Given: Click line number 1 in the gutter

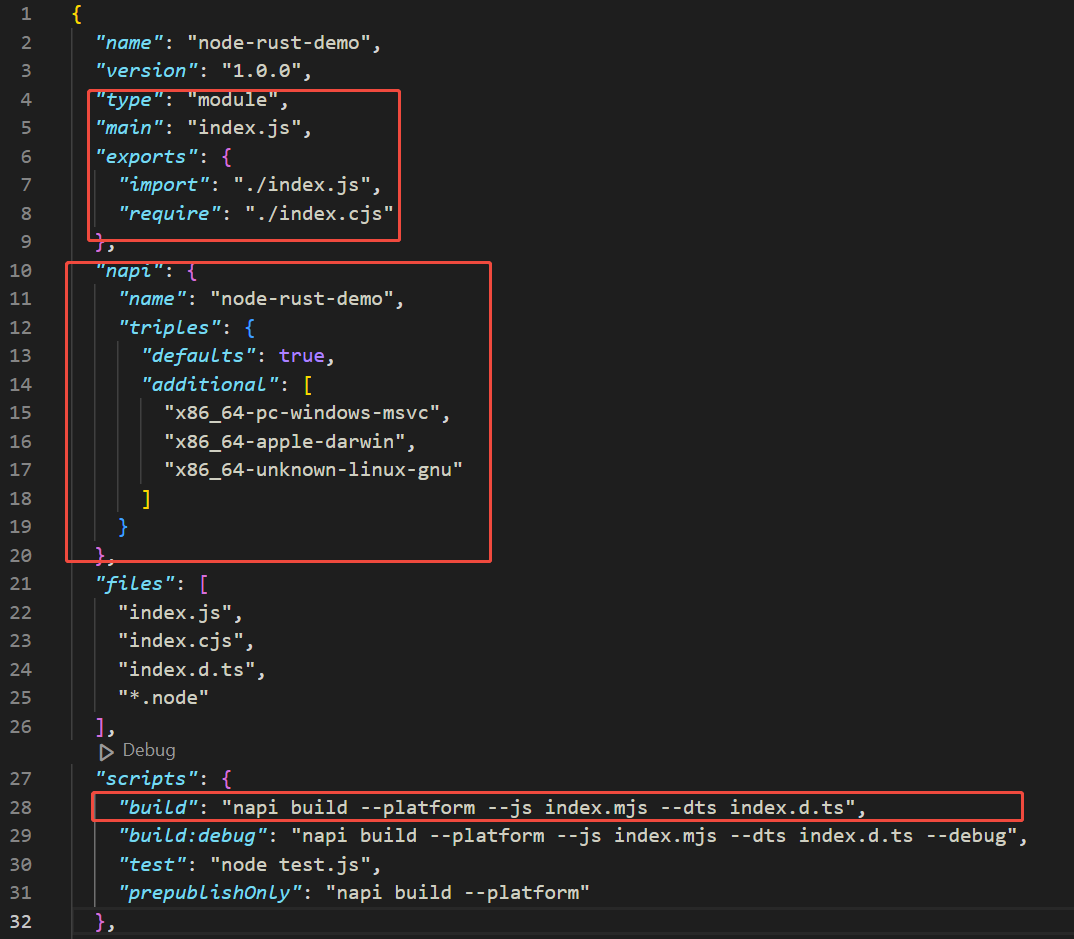Looking at the screenshot, I should [26, 14].
